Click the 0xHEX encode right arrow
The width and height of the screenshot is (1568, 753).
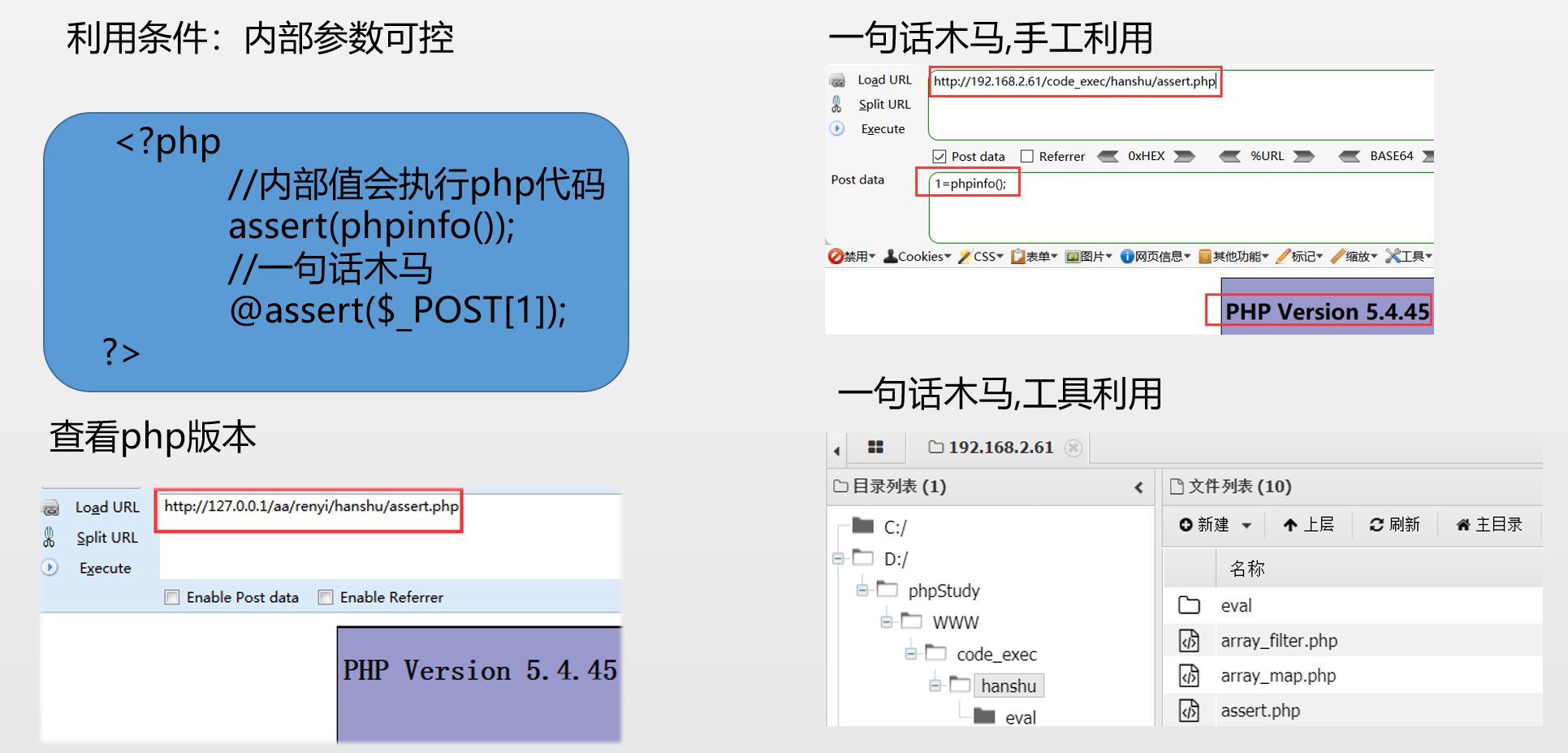pyautogui.click(x=1184, y=156)
